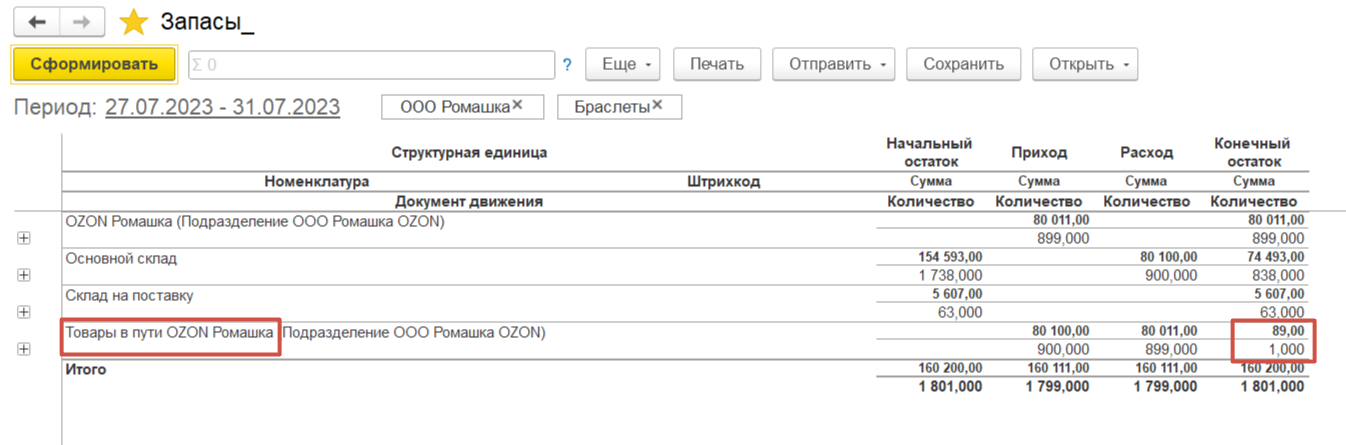Expand the Основной склад row
This screenshot has width=1346, height=445.
(x=24, y=275)
